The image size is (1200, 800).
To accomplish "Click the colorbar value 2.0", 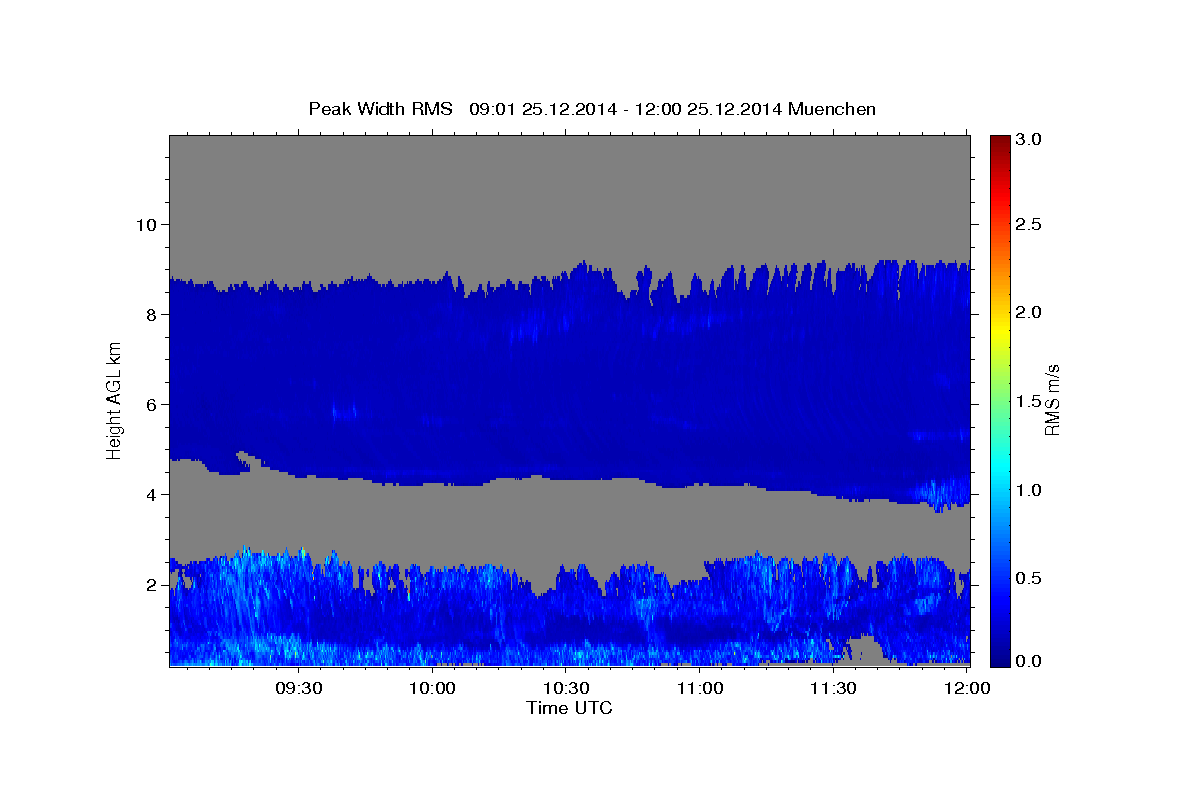I will [x=1030, y=312].
